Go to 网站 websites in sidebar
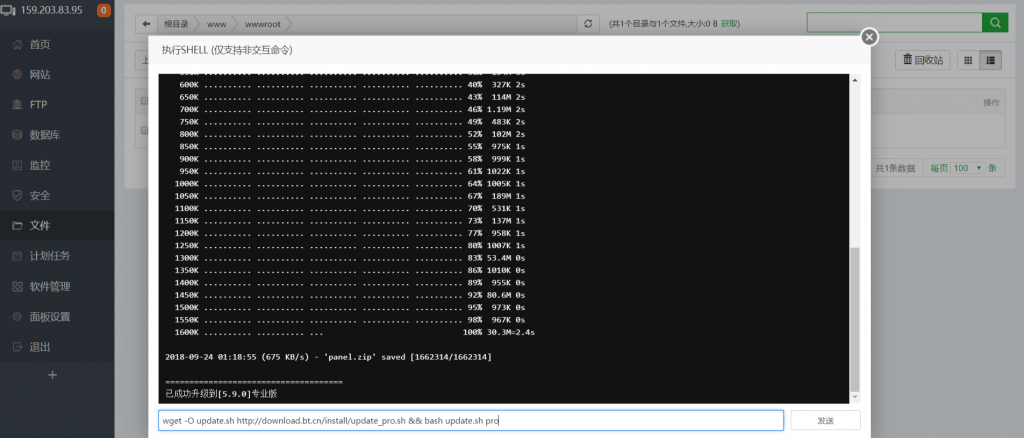 click(40, 75)
